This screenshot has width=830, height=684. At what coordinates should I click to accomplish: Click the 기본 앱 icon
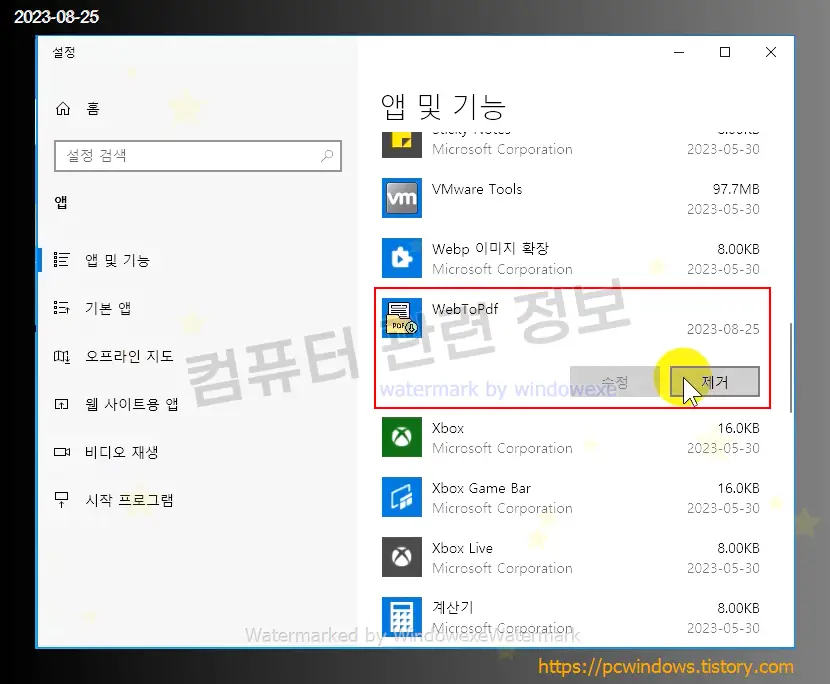point(61,308)
